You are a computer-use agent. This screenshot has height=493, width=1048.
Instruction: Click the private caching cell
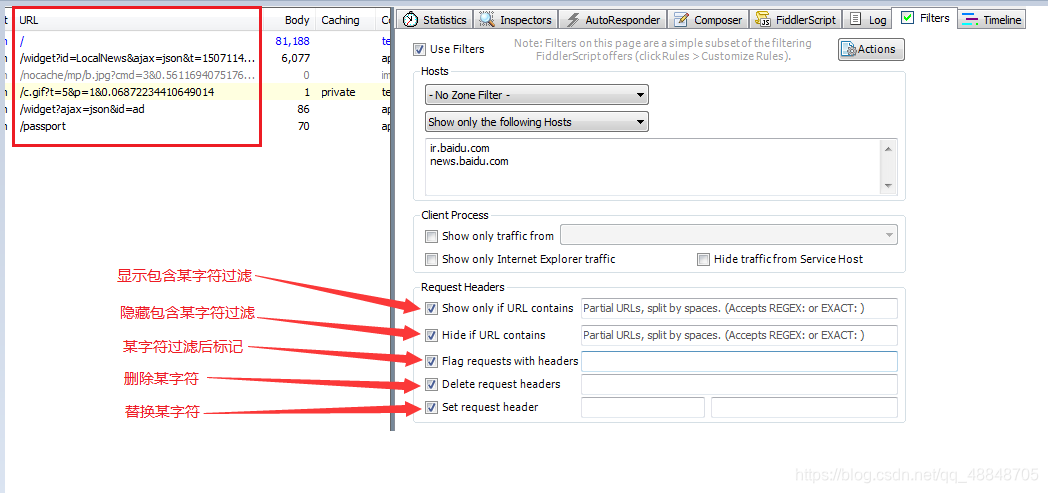tap(338, 92)
